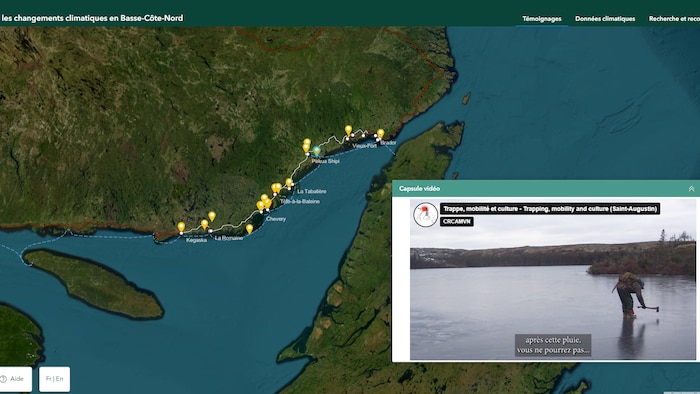Click the inland yellow marker above La Romaine
The image size is (700, 394).
pos(212,216)
